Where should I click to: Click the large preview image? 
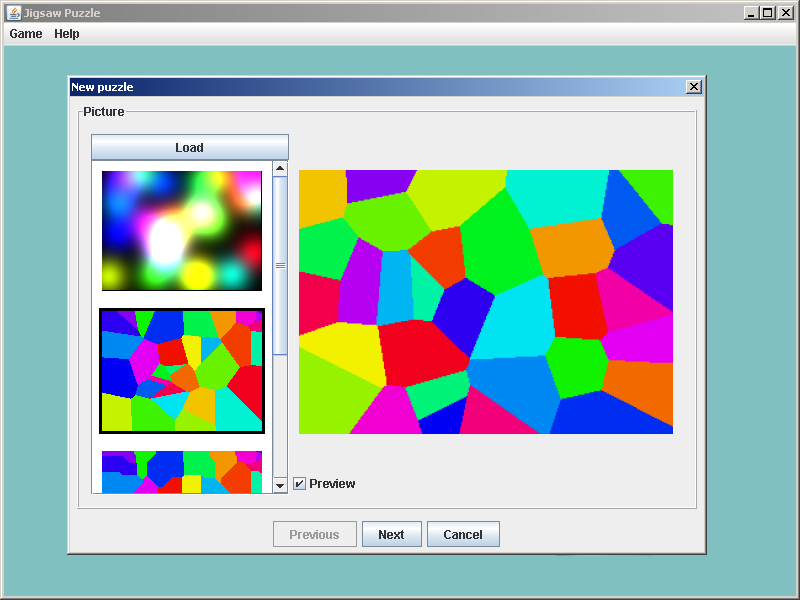click(x=486, y=302)
